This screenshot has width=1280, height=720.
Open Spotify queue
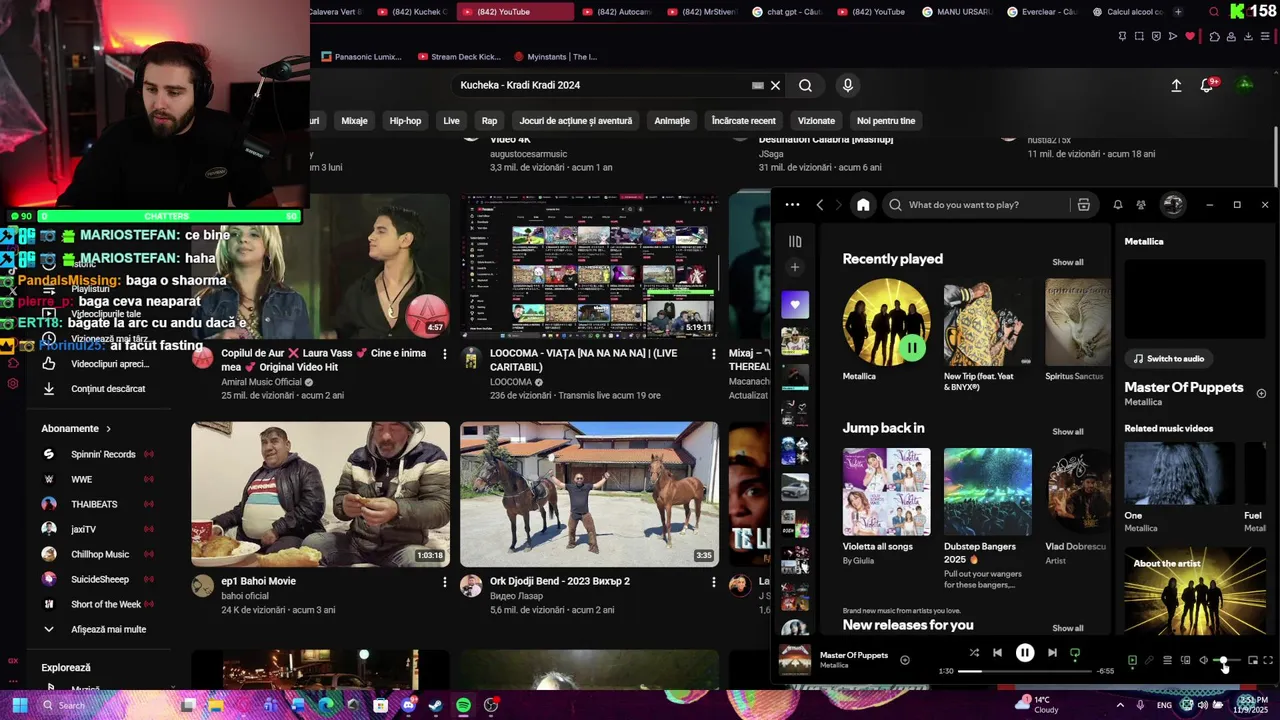1167,660
